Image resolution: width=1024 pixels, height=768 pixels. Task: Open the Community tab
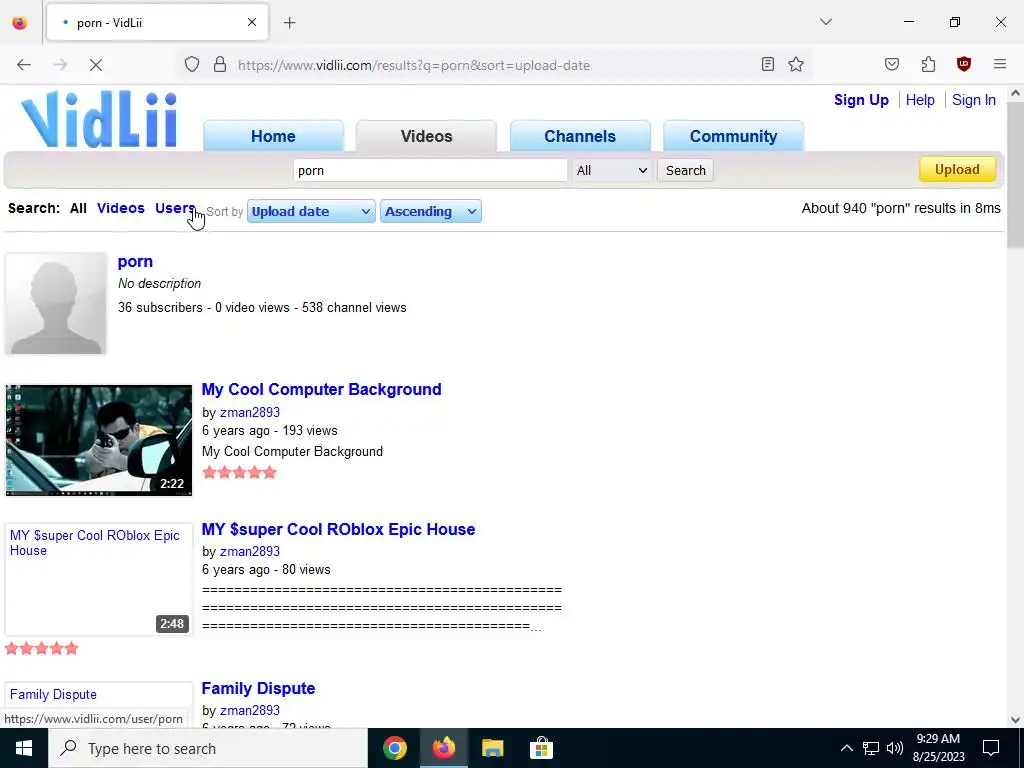[733, 136]
